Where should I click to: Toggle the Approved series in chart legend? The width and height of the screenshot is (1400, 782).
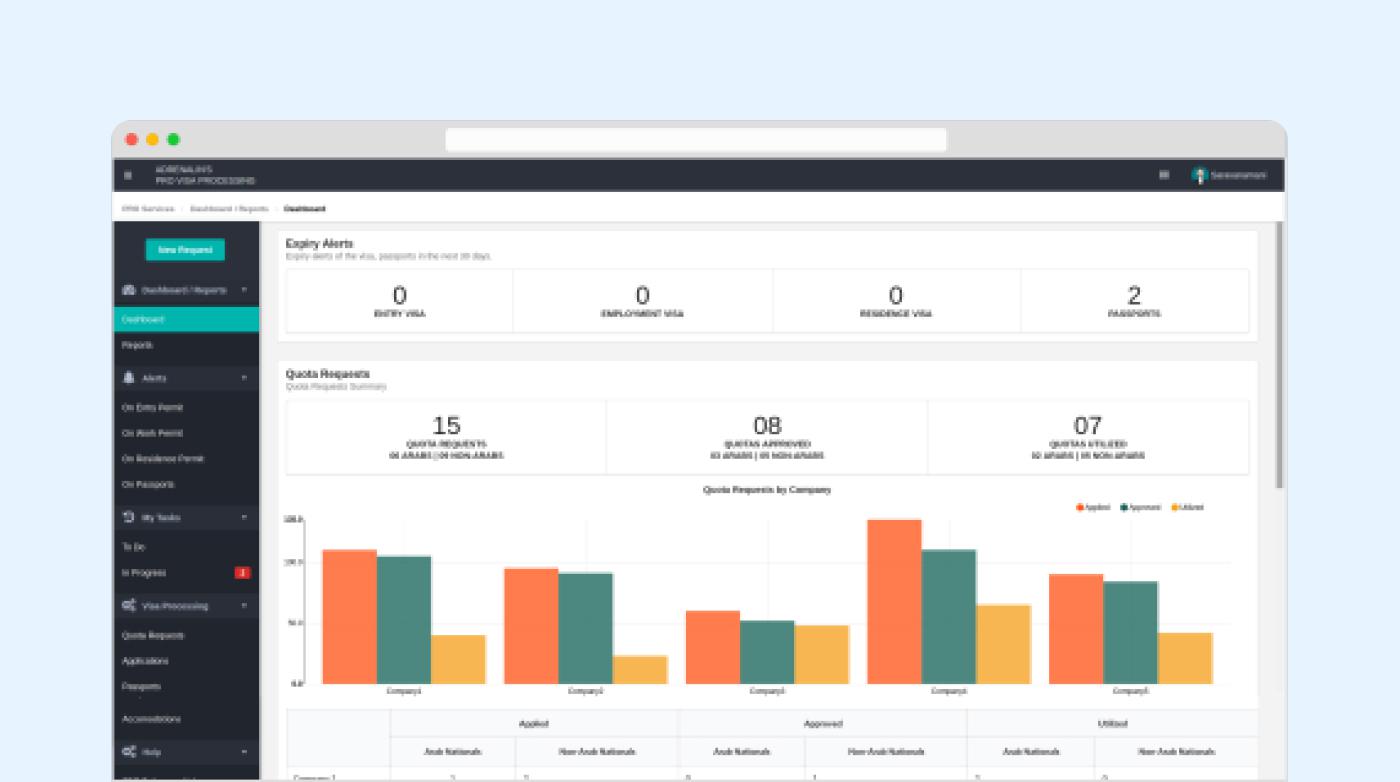1141,507
